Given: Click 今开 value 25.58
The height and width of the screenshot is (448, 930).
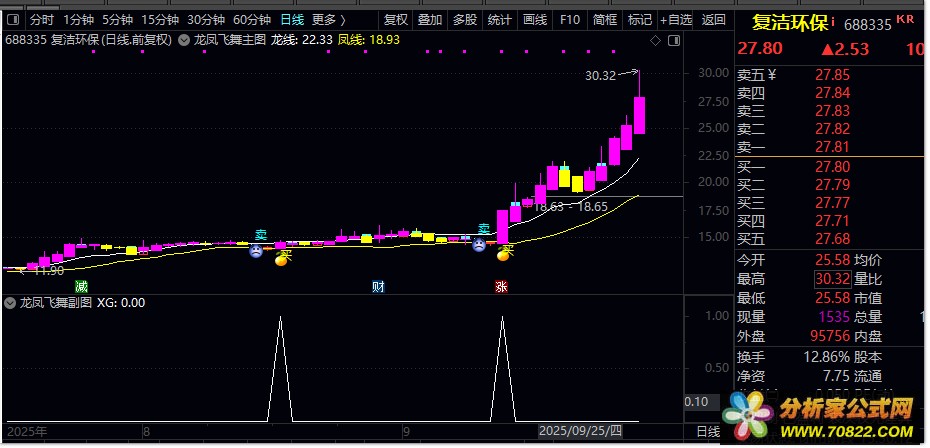Looking at the screenshot, I should click(832, 260).
